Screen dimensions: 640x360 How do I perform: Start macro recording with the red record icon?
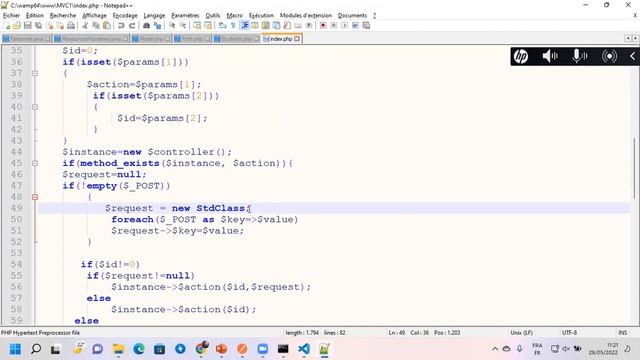[323, 26]
